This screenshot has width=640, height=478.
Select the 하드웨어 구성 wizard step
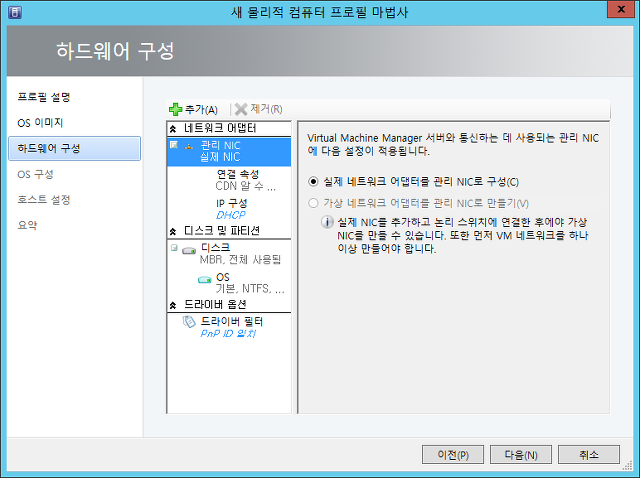pos(74,148)
